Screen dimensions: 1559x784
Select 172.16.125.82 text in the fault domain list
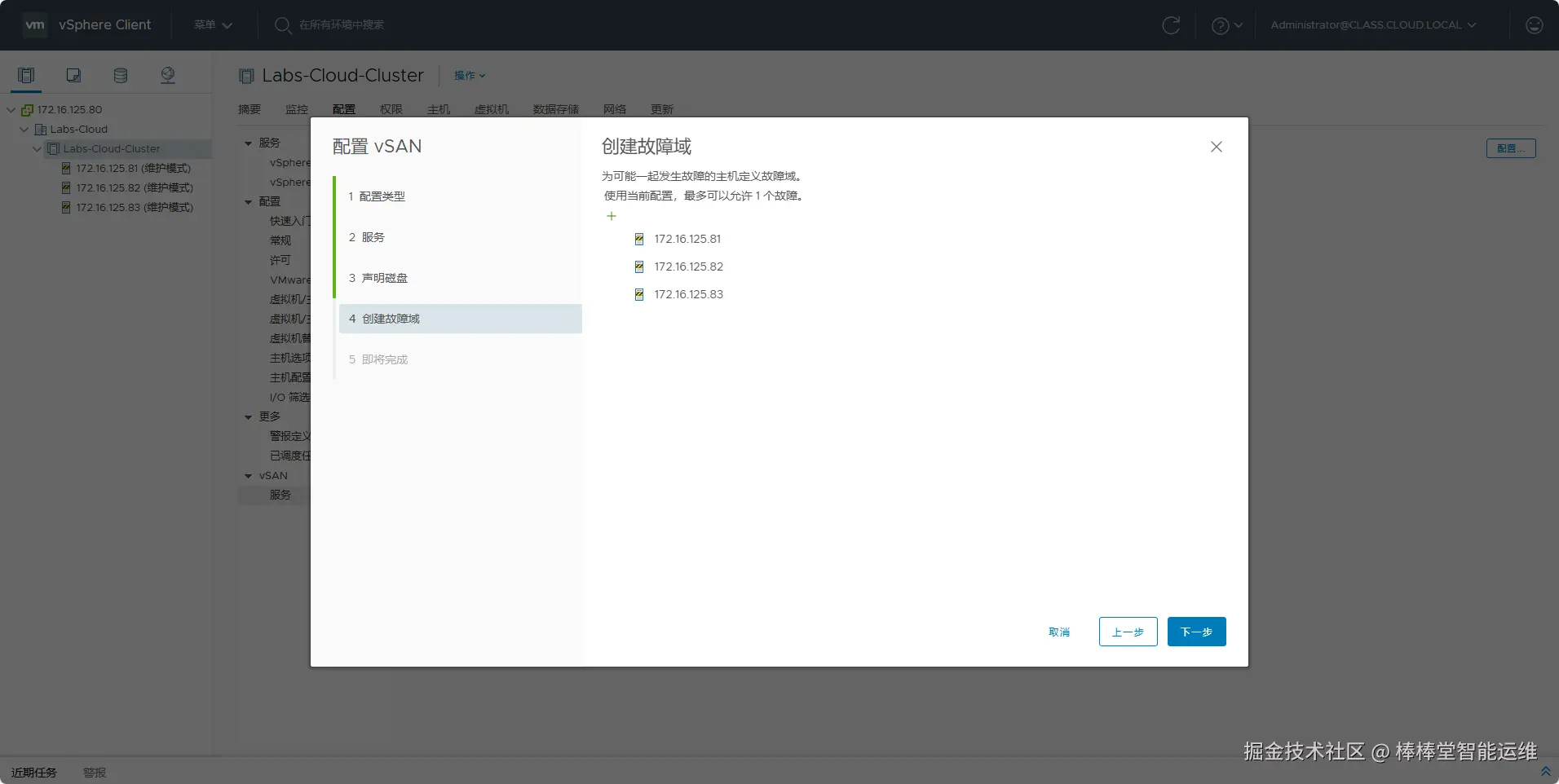[x=689, y=266]
